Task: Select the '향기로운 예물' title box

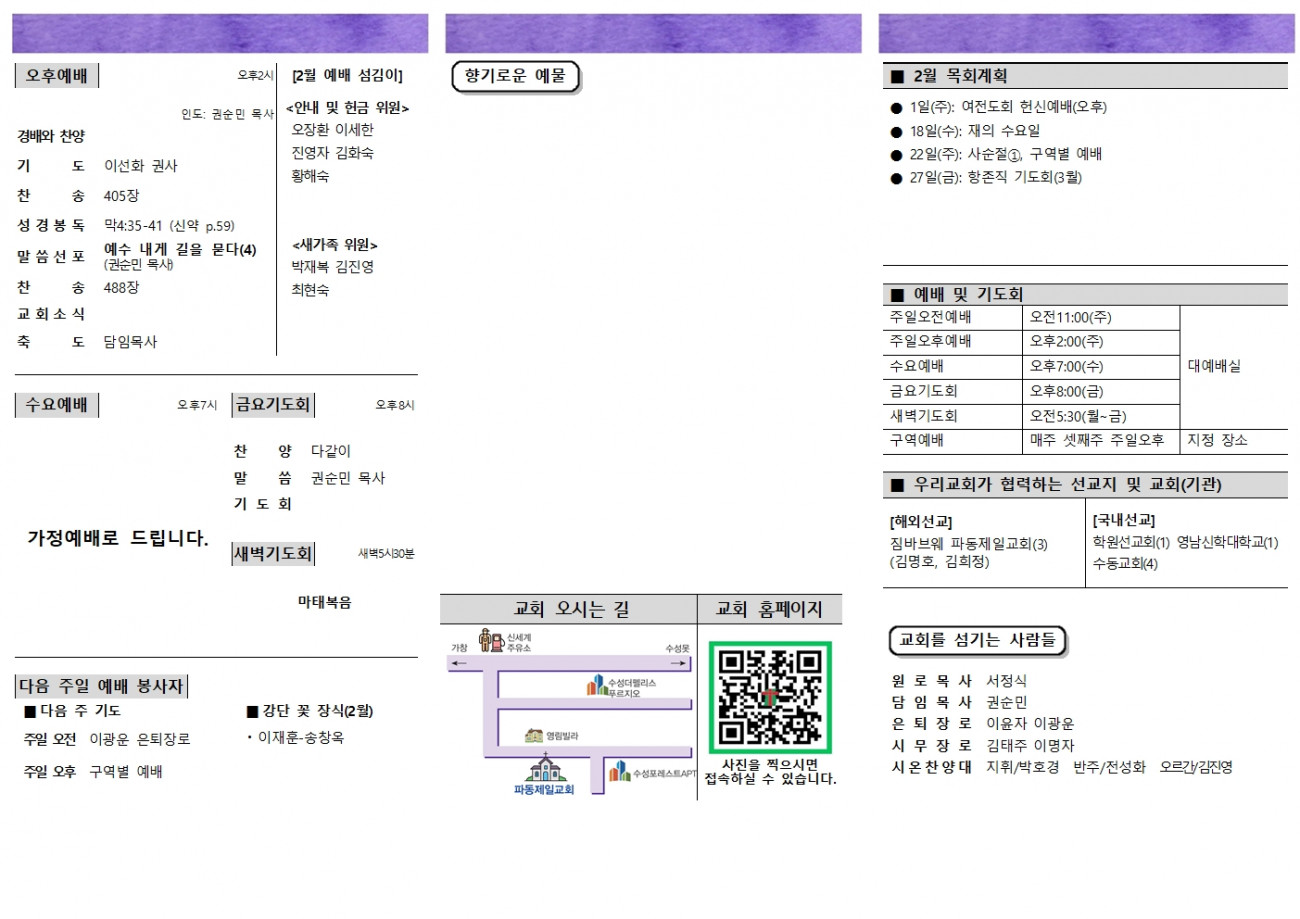Action: click(516, 76)
